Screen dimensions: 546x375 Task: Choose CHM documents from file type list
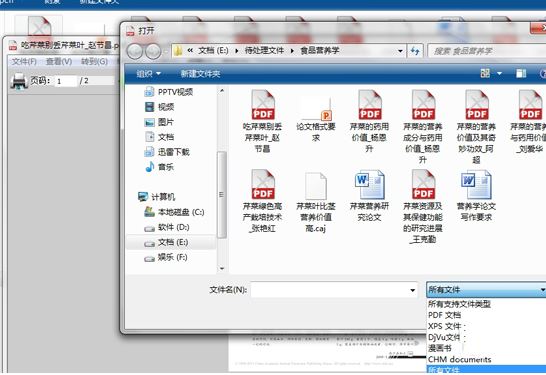(459, 359)
